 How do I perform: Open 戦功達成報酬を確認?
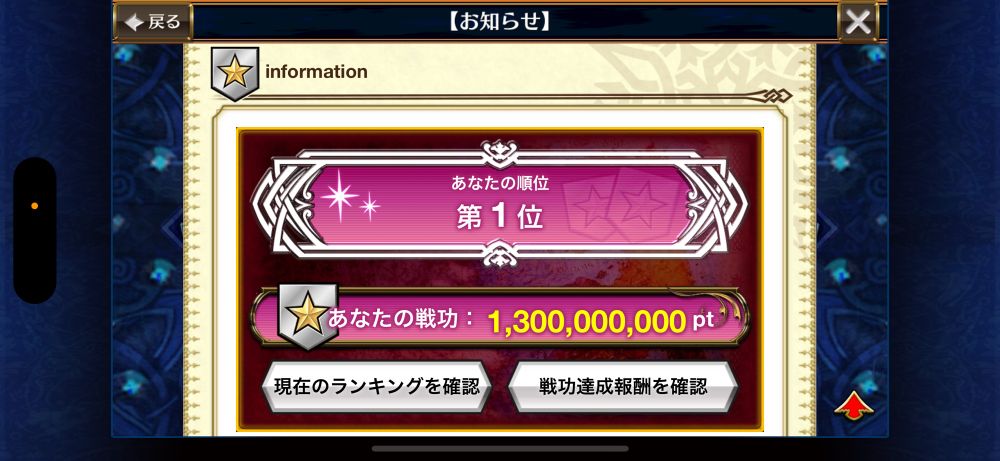623,386
